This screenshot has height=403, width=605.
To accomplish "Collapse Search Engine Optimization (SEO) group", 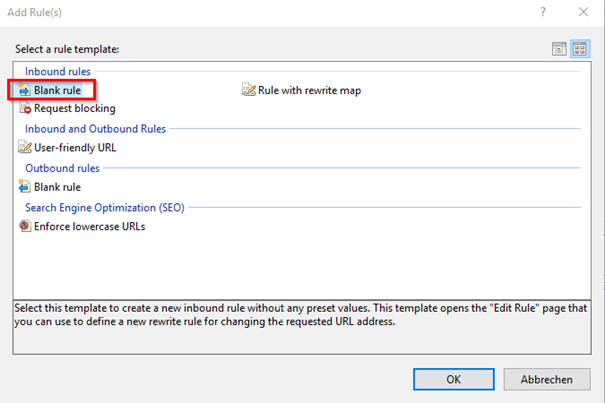I will 104,207.
